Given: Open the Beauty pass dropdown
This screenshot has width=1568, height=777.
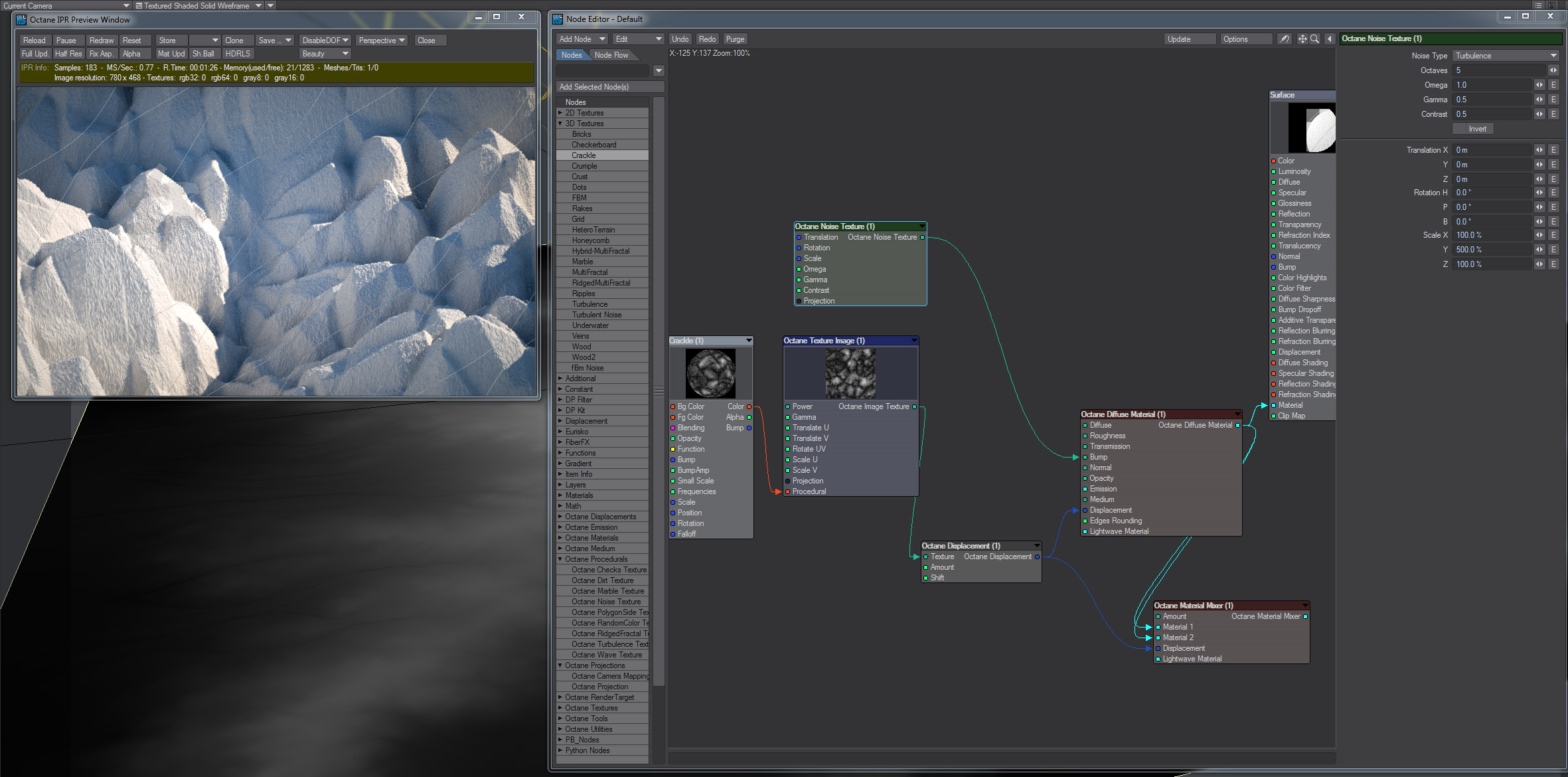Looking at the screenshot, I should pyautogui.click(x=325, y=54).
